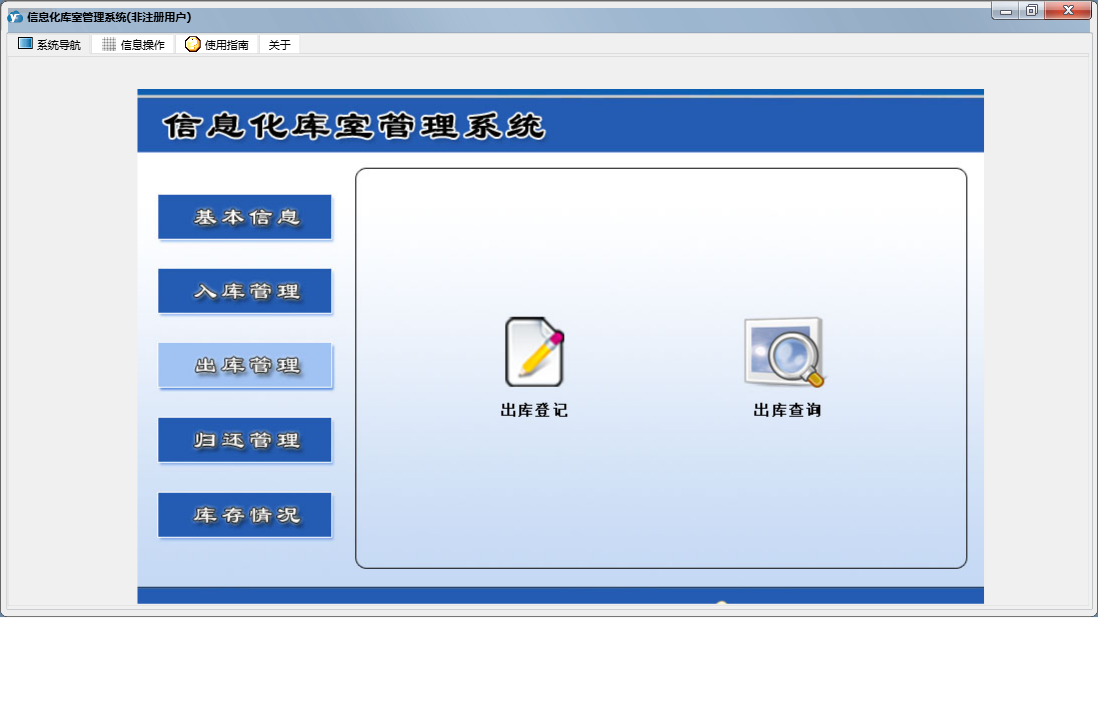
Task: Open the 出库登记 pencil document icon
Action: click(x=534, y=351)
